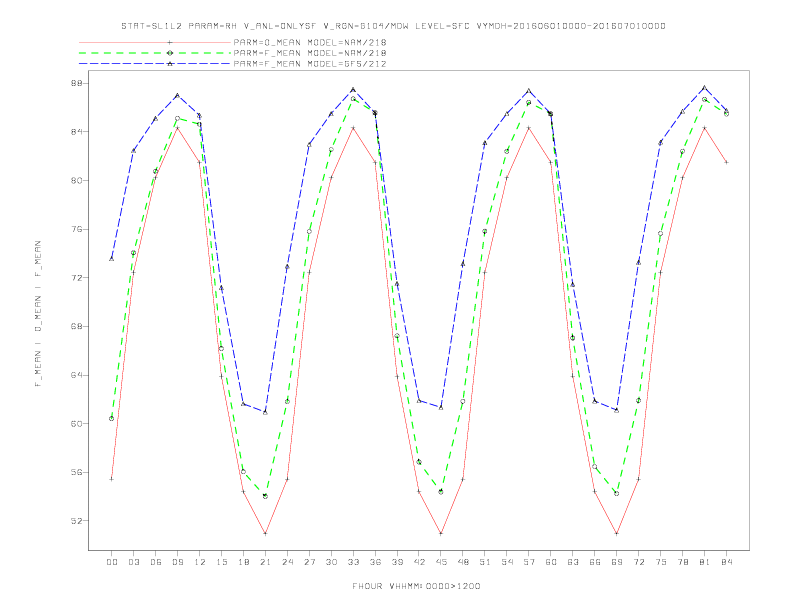The image size is (792, 612).
Task: Select legend entry PARM=F_MEAN MODEL=GFS/212
Action: [x=310, y=64]
